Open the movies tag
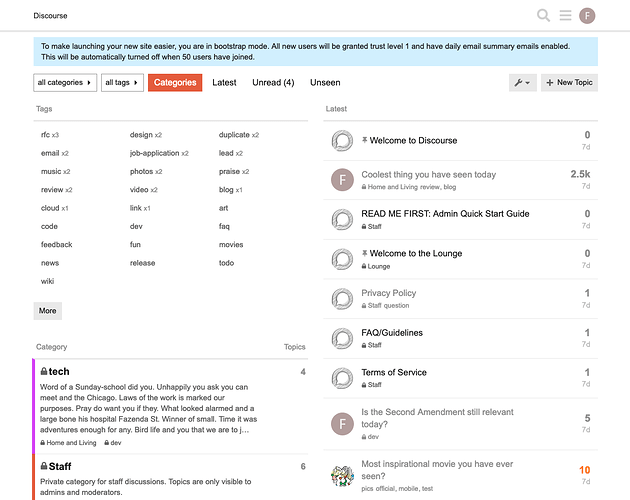 click(x=231, y=244)
